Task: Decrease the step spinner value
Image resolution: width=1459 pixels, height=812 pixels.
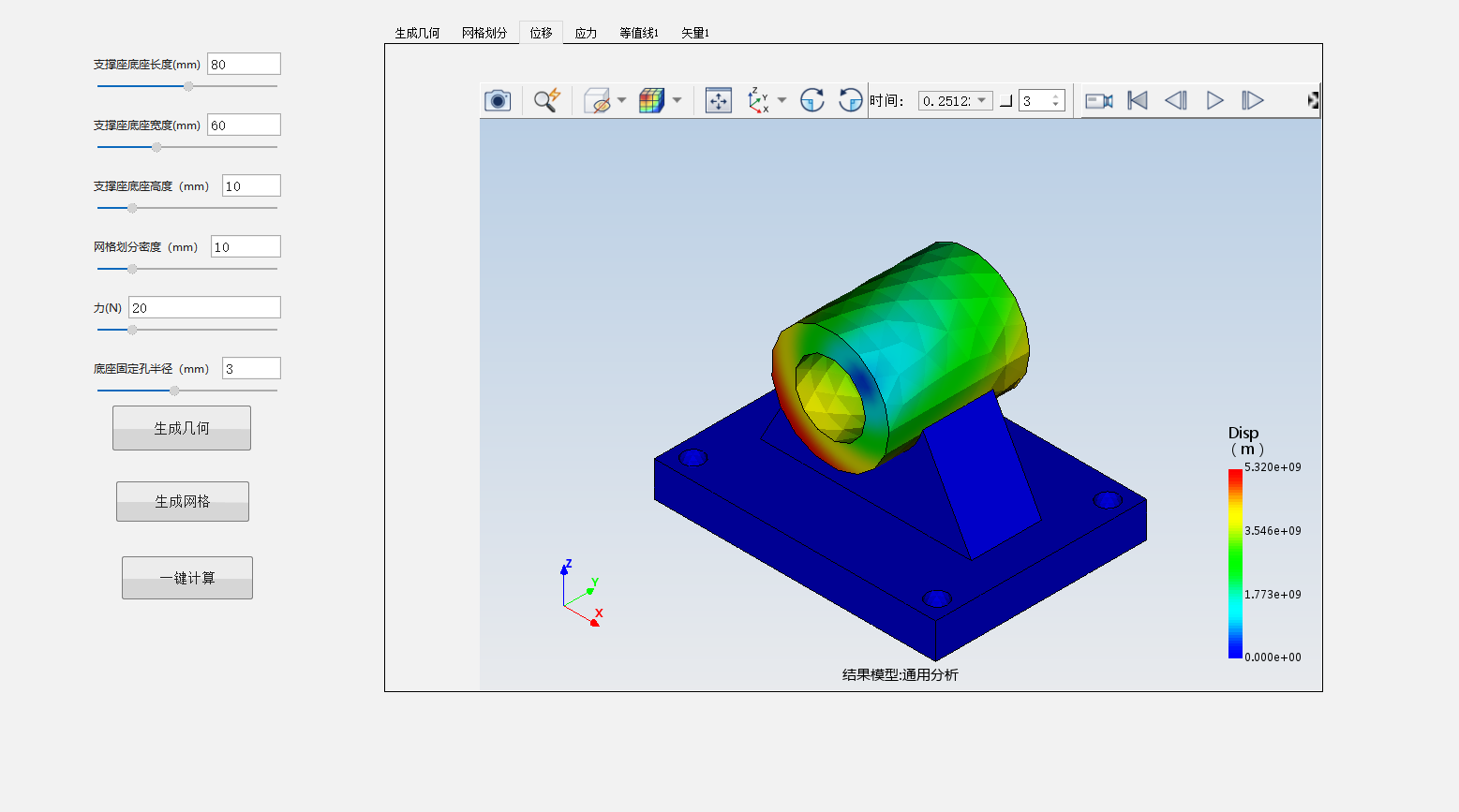Action: pyautogui.click(x=1056, y=105)
